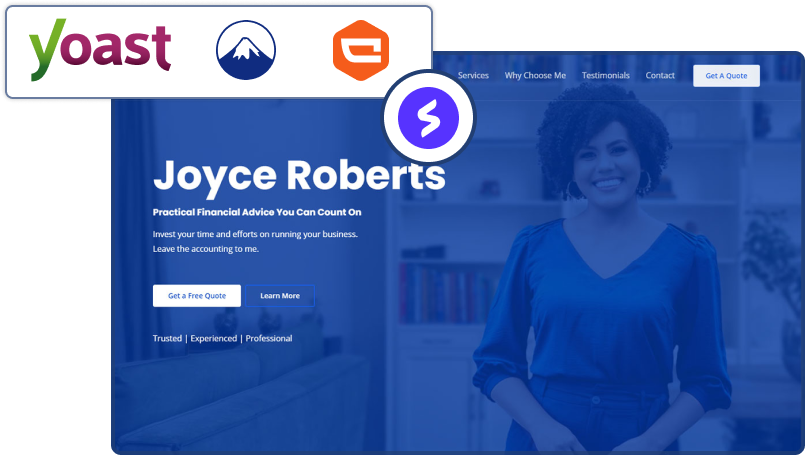
Task: Open the Services menu item
Action: click(473, 75)
